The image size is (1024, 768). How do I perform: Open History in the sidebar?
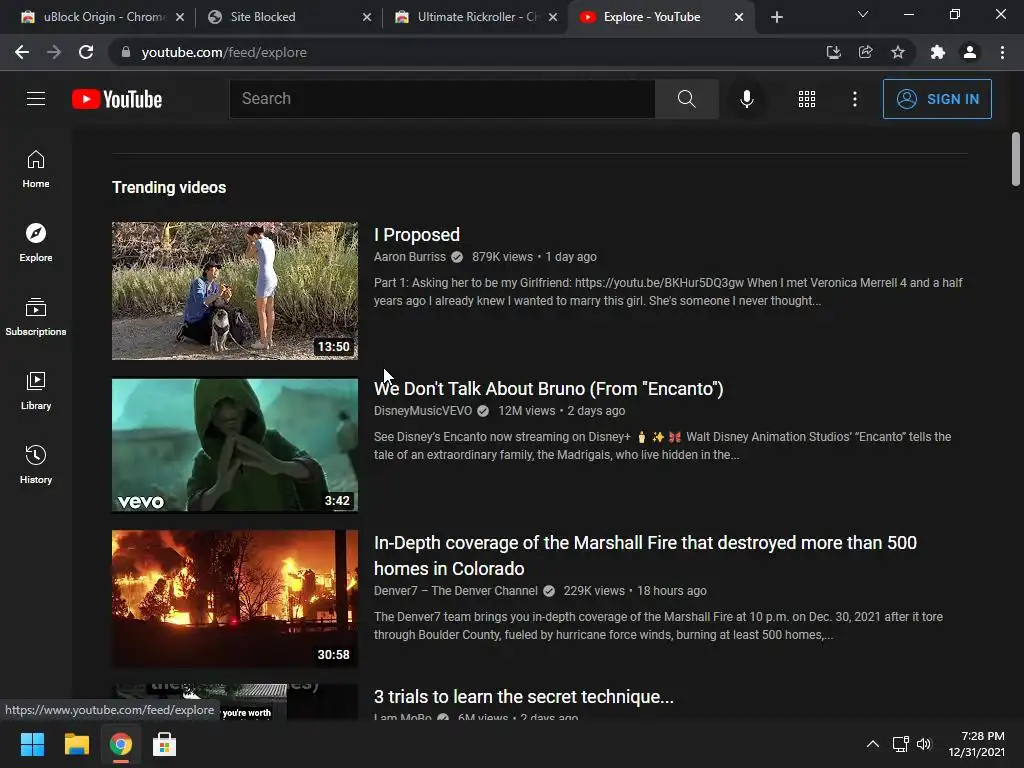pos(36,464)
